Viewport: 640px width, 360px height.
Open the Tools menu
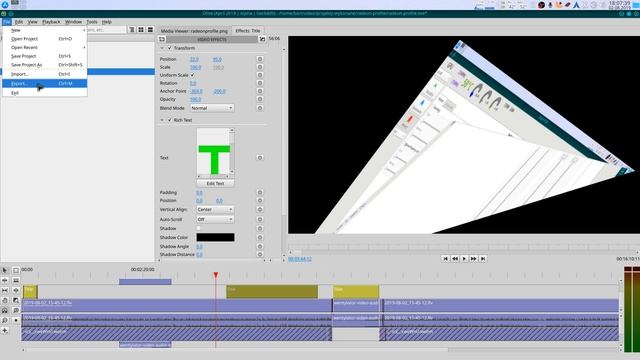92,22
